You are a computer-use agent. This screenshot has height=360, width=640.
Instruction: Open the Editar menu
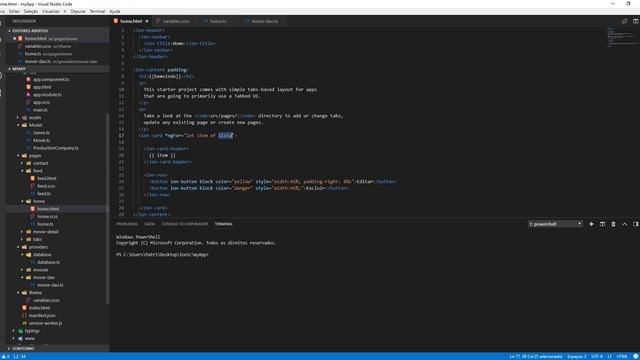pos(14,11)
